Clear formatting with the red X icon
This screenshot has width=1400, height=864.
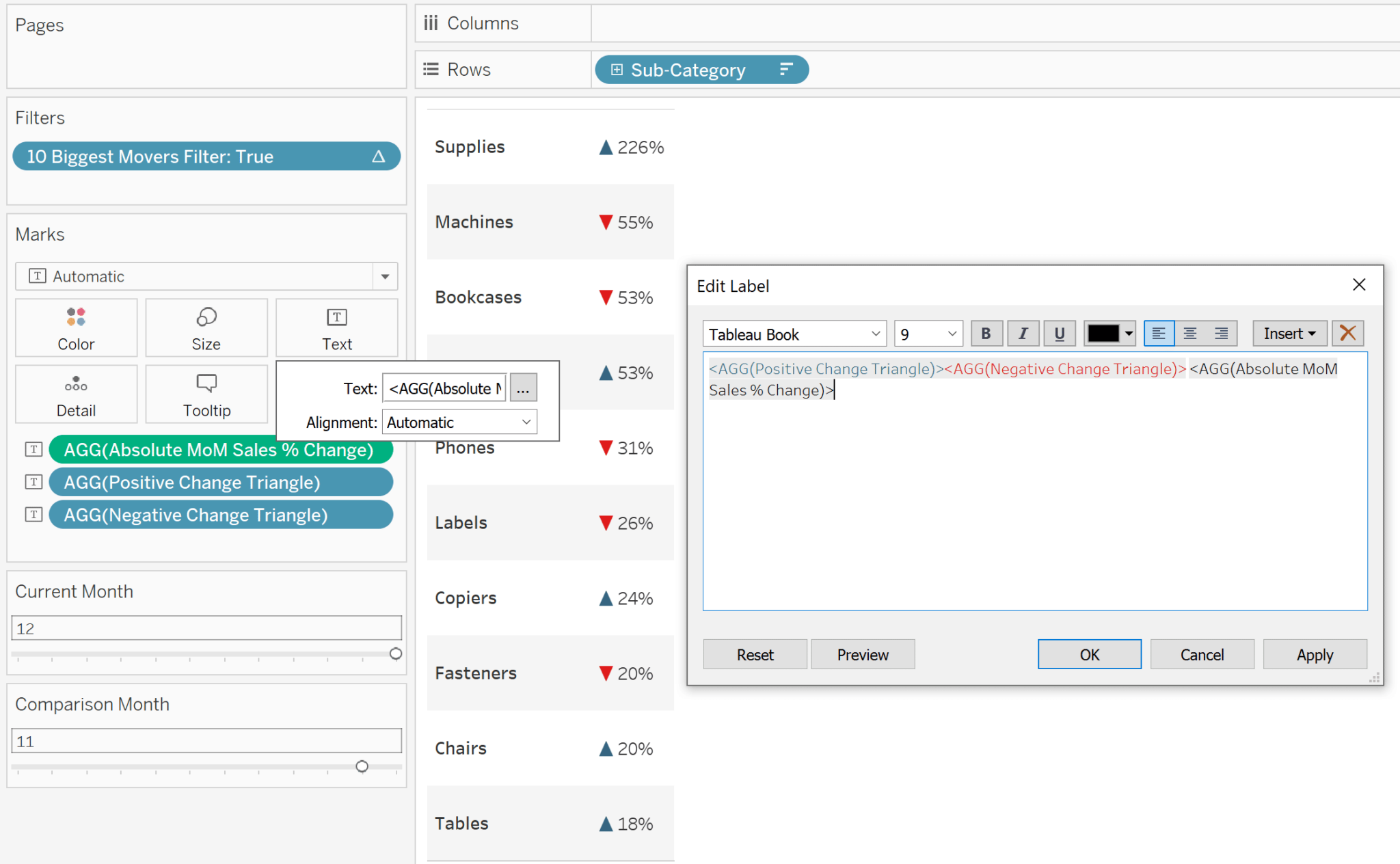click(x=1347, y=334)
